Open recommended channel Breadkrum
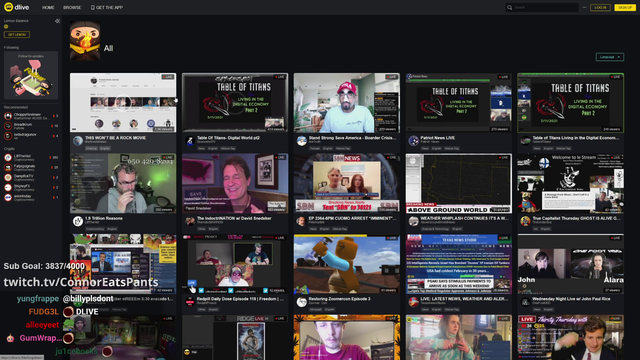640x360 pixels. 31,126
